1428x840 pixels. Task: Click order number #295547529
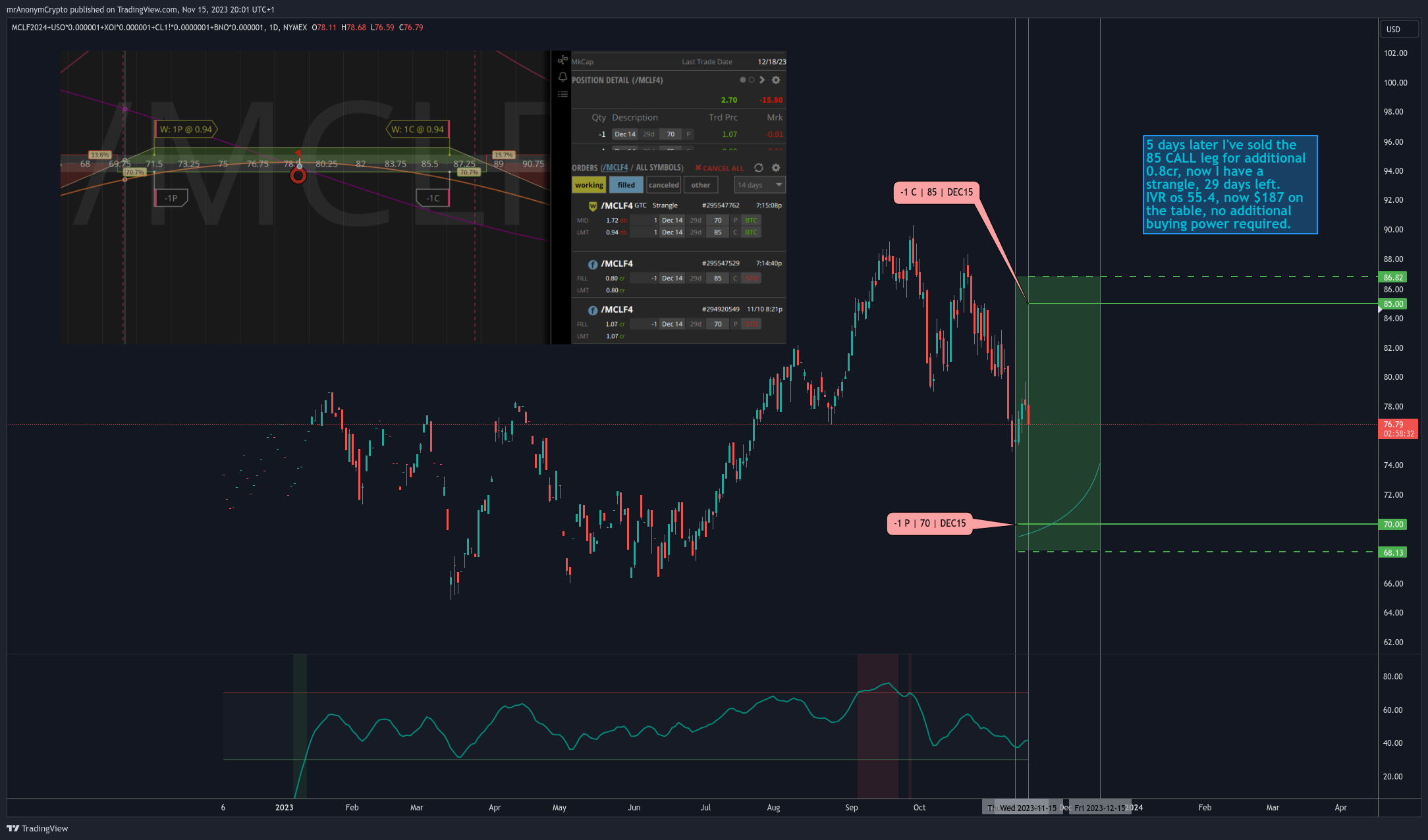coord(721,263)
